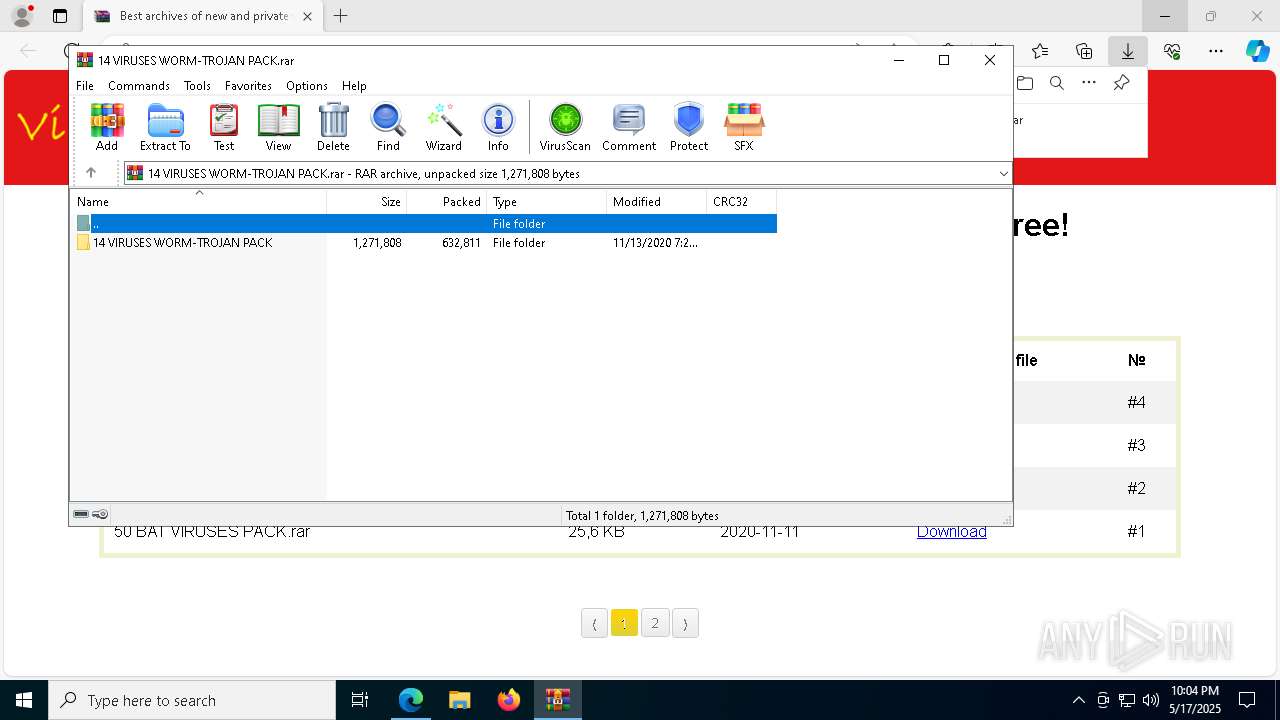This screenshot has height=720, width=1280.
Task: Click the 50 BAT VIRUSES PACK.rar filename
Action: pyautogui.click(x=212, y=531)
